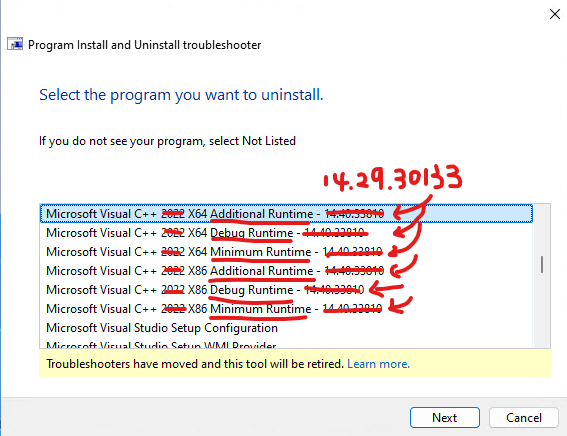Screen dimensions: 567x436
Task: Click the troubleshooter title bar icon
Action: click(x=15, y=44)
